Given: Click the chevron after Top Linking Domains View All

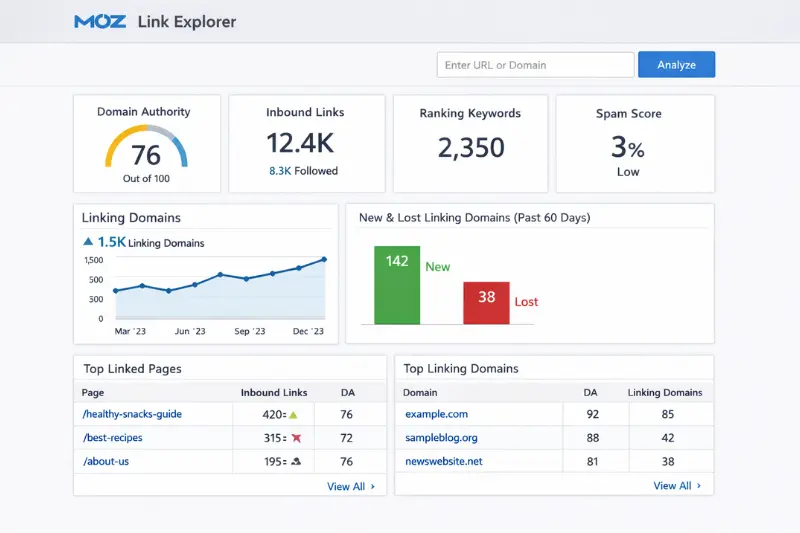Looking at the screenshot, I should 699,486.
